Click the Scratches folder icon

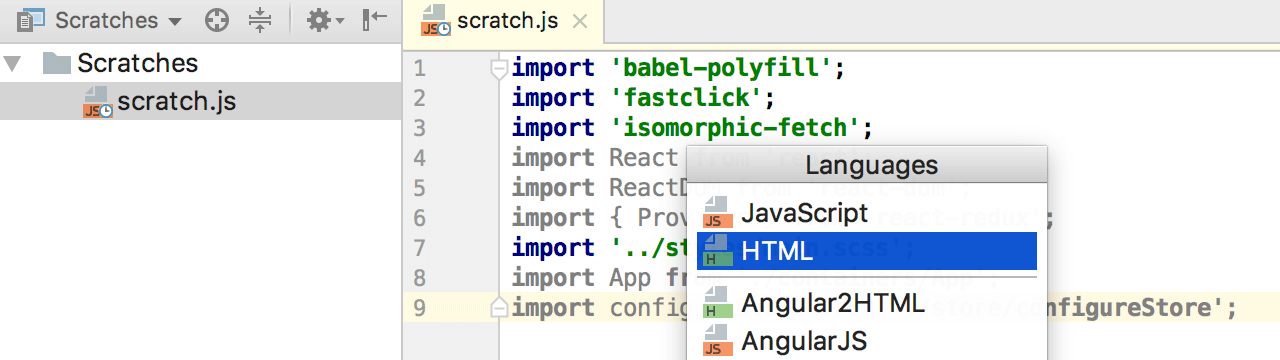[57, 64]
